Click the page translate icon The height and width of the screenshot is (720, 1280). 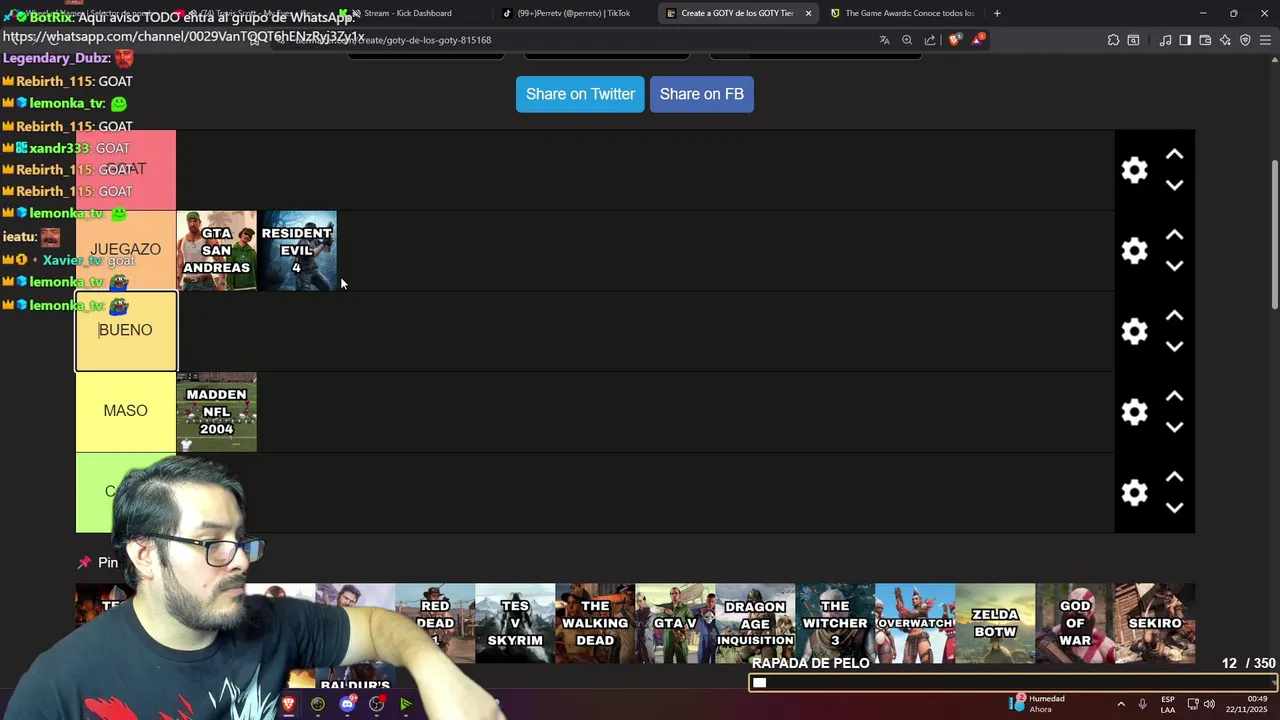click(884, 40)
